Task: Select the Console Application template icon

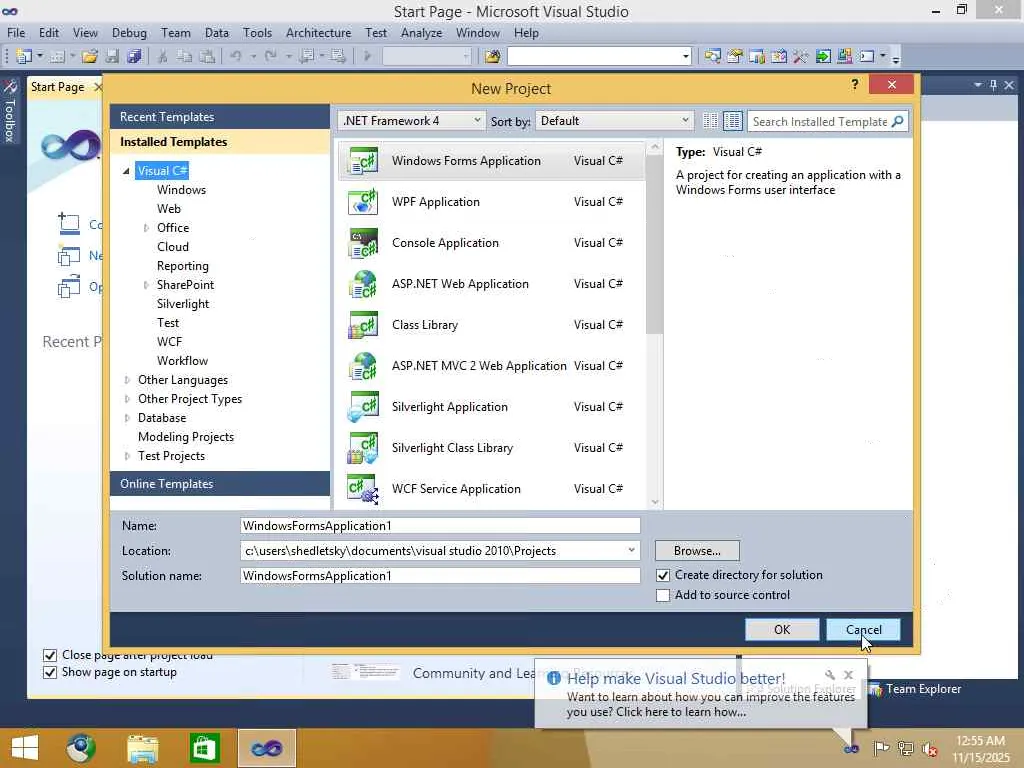Action: (x=363, y=243)
